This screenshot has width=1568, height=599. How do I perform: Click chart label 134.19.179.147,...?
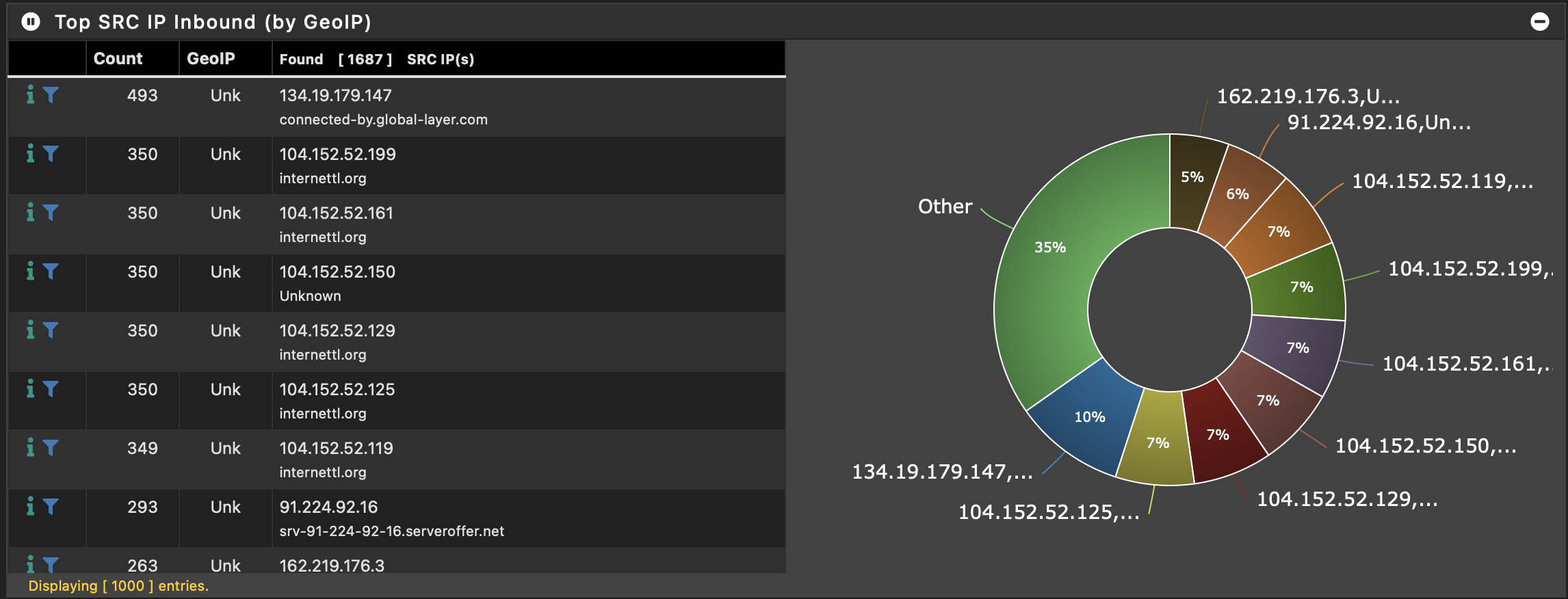[942, 472]
